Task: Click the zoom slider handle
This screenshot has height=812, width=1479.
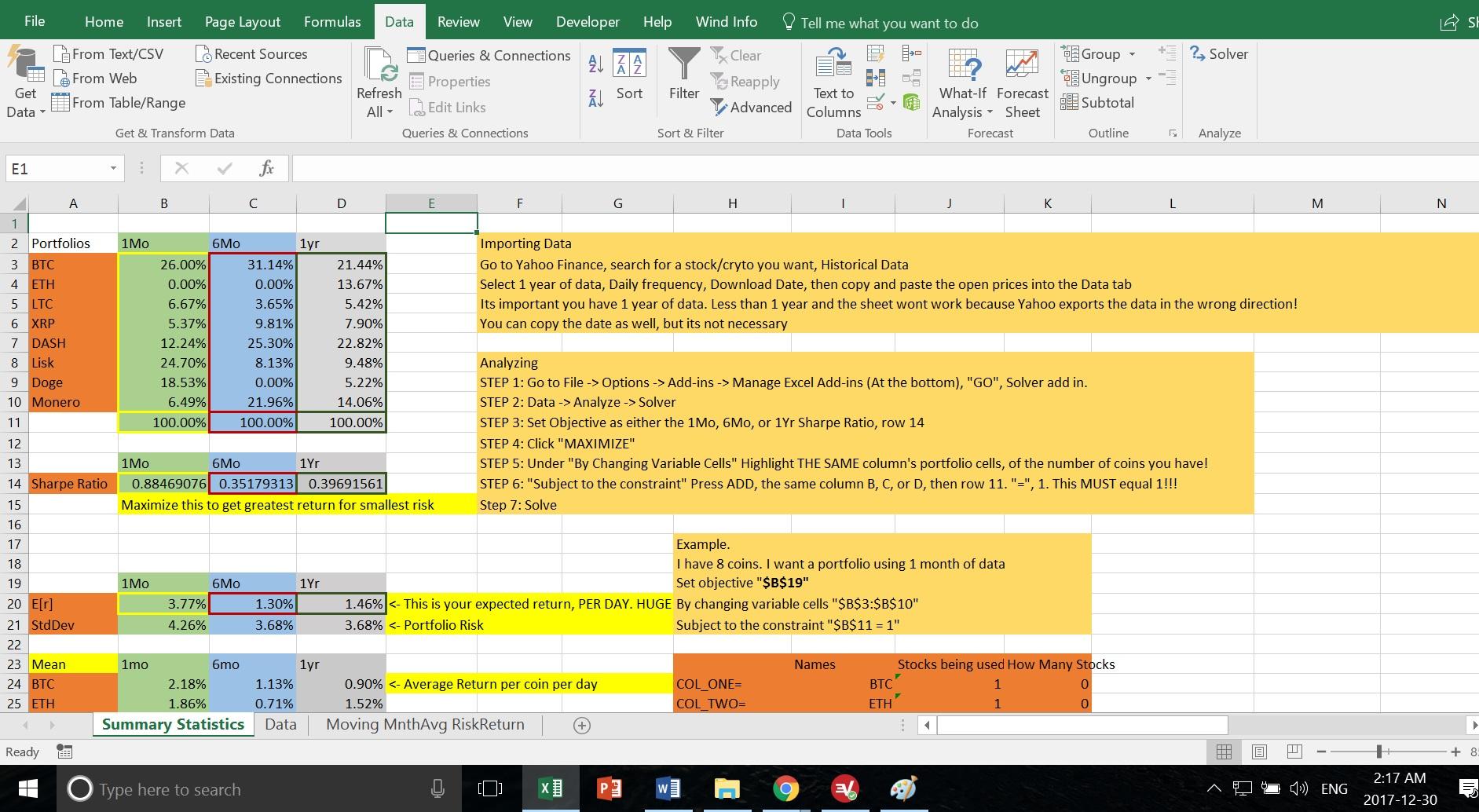Action: [x=1379, y=752]
